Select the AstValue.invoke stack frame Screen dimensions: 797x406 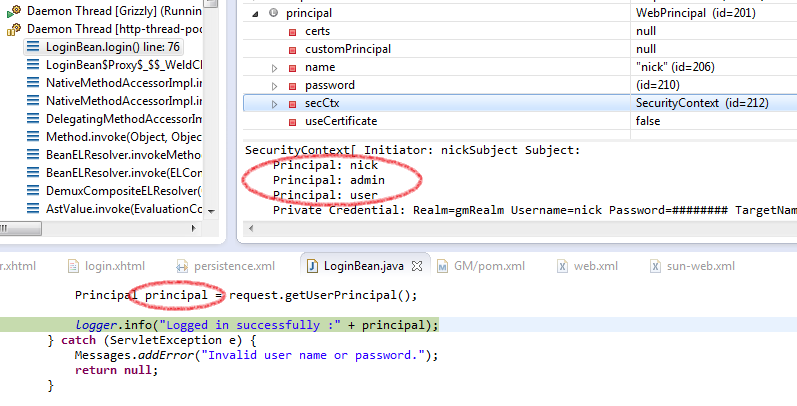[x=124, y=209]
